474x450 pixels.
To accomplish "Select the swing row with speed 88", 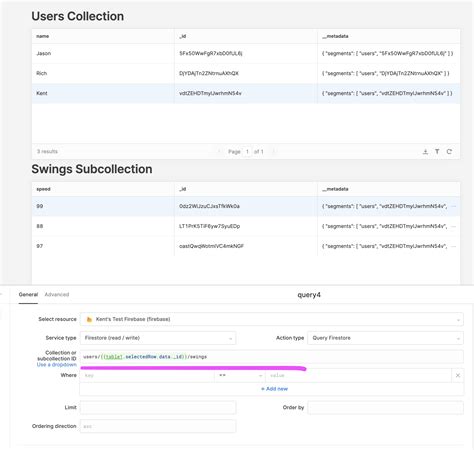I will (246, 226).
